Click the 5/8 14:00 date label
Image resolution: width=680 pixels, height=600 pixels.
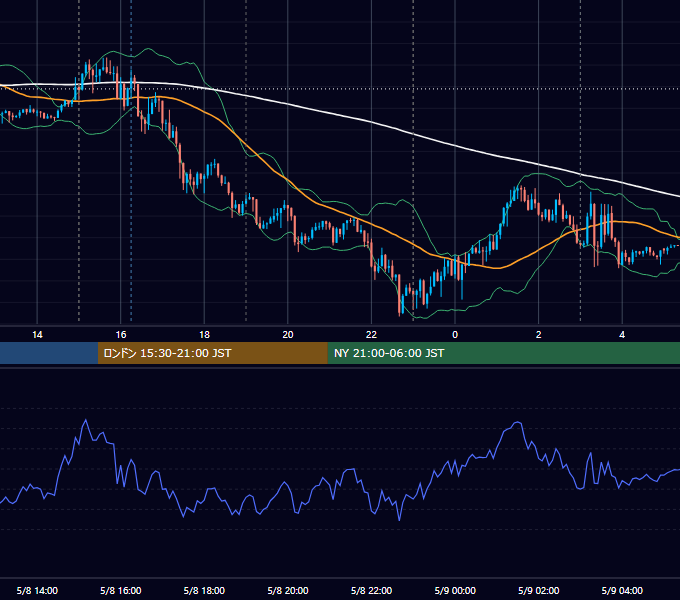(37, 590)
